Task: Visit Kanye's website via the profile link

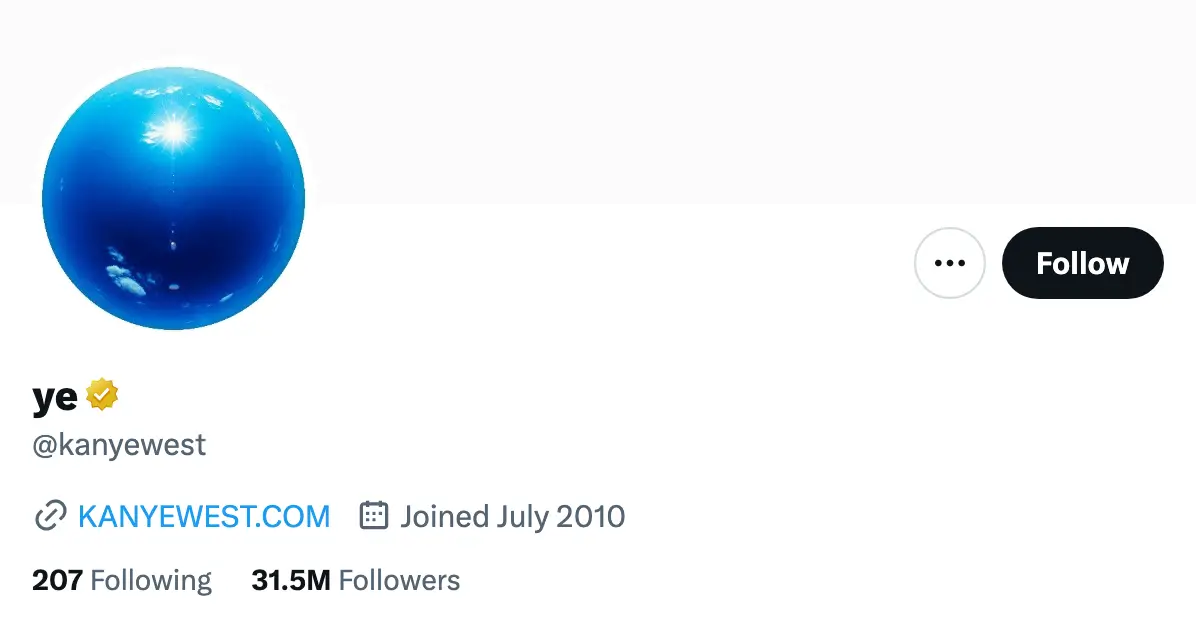Action: pos(203,516)
